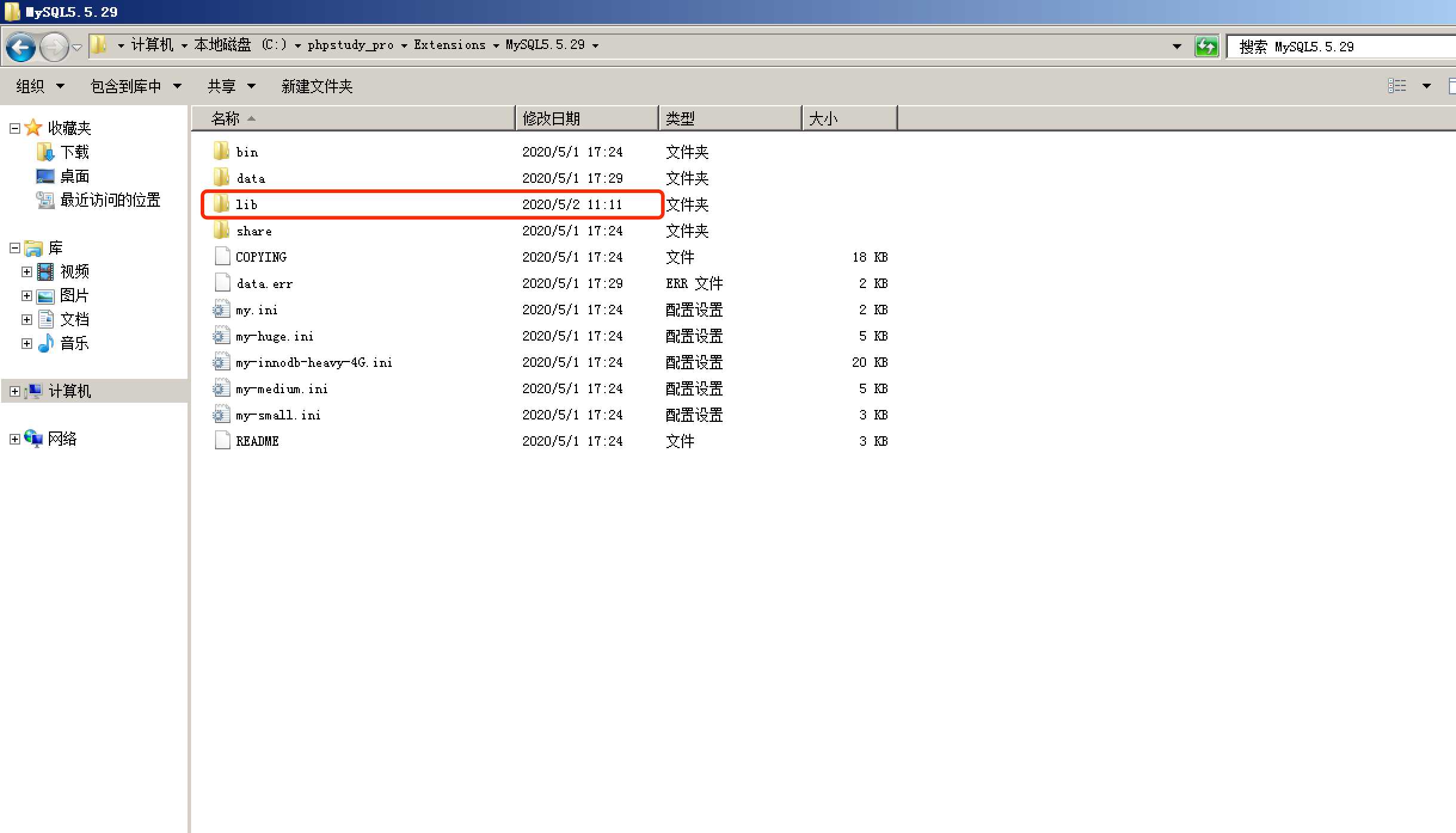Select the data folder icon
Image resolution: width=1456 pixels, height=833 pixels.
tap(221, 177)
